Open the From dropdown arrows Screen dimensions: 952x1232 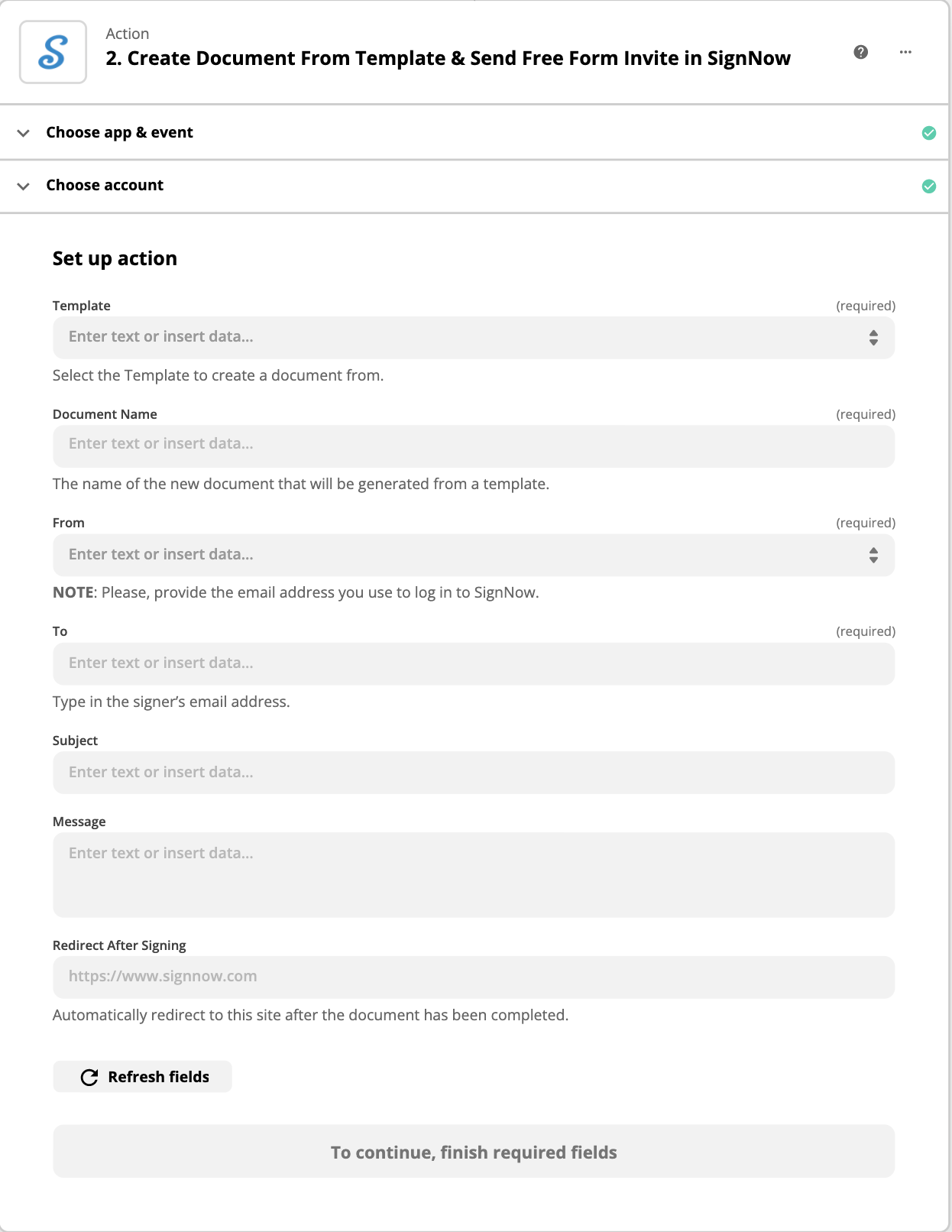(x=873, y=555)
